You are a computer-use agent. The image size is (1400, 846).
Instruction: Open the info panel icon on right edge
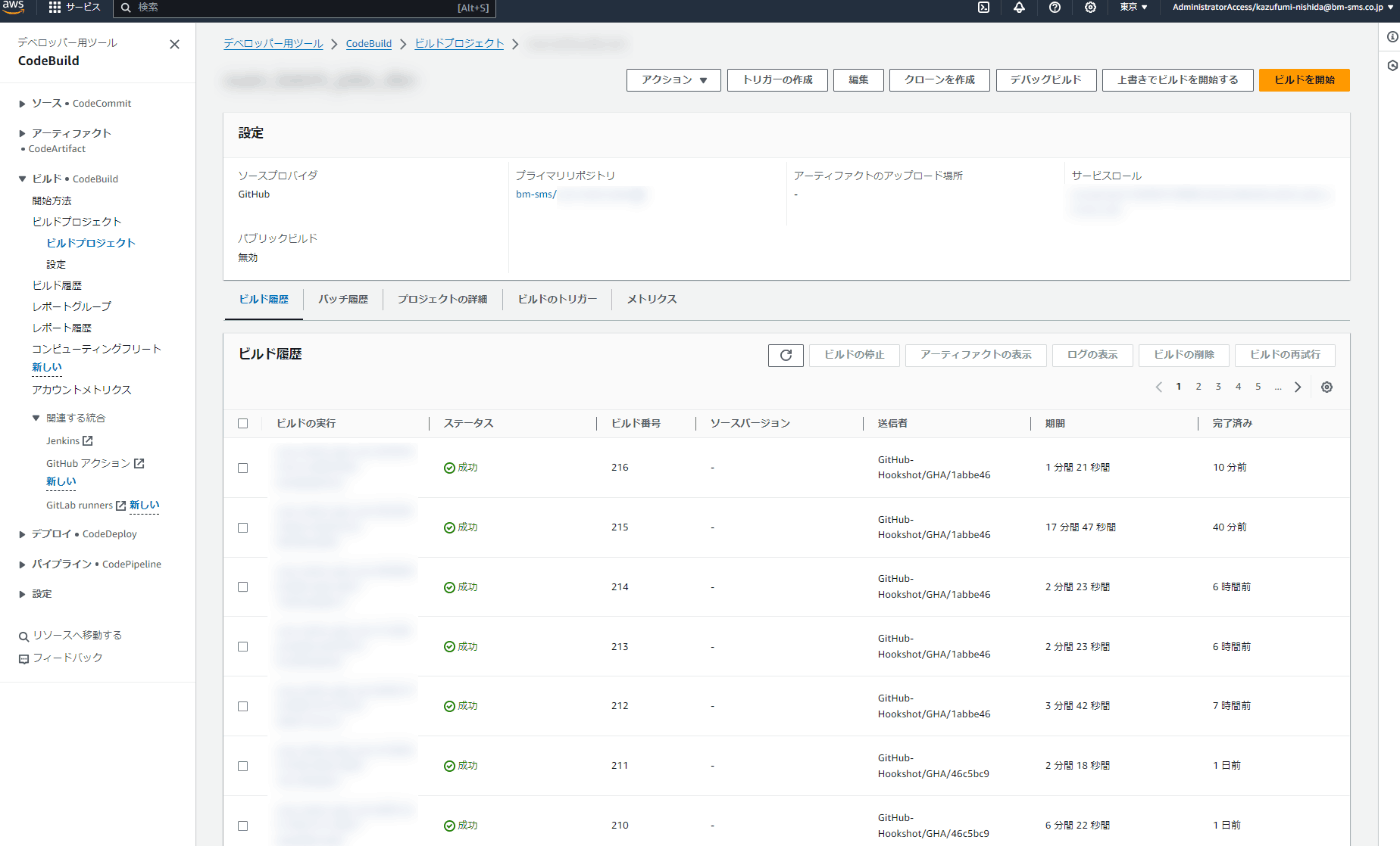[1392, 37]
